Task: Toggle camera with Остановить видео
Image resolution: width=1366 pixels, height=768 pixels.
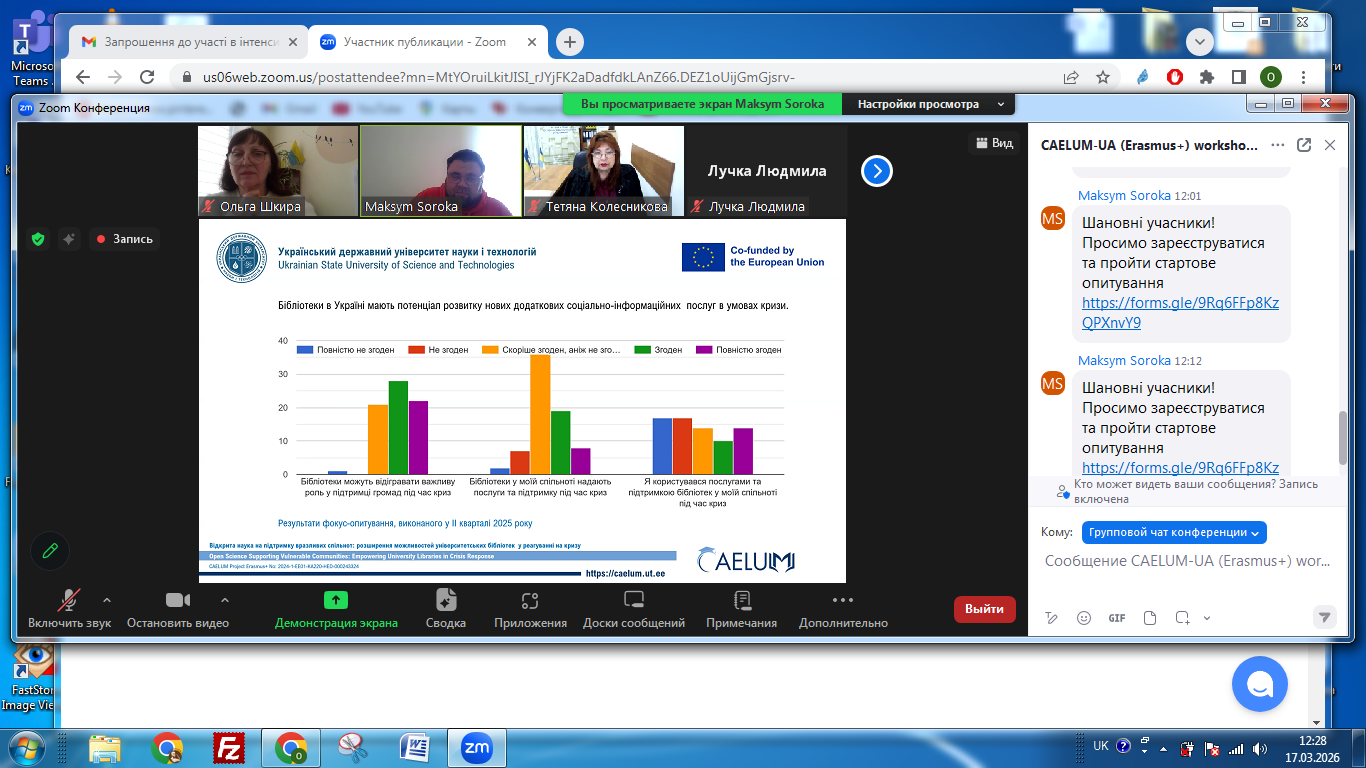Action: coord(178,601)
